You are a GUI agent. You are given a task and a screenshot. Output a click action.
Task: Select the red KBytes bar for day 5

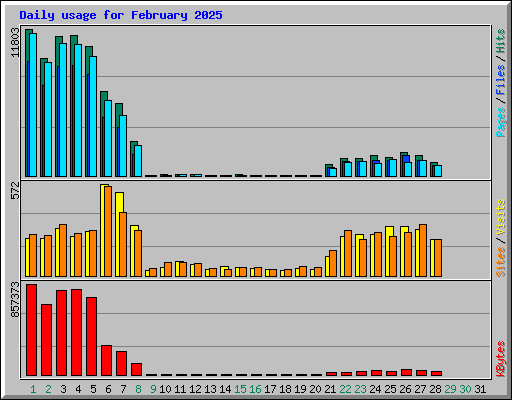[91, 337]
